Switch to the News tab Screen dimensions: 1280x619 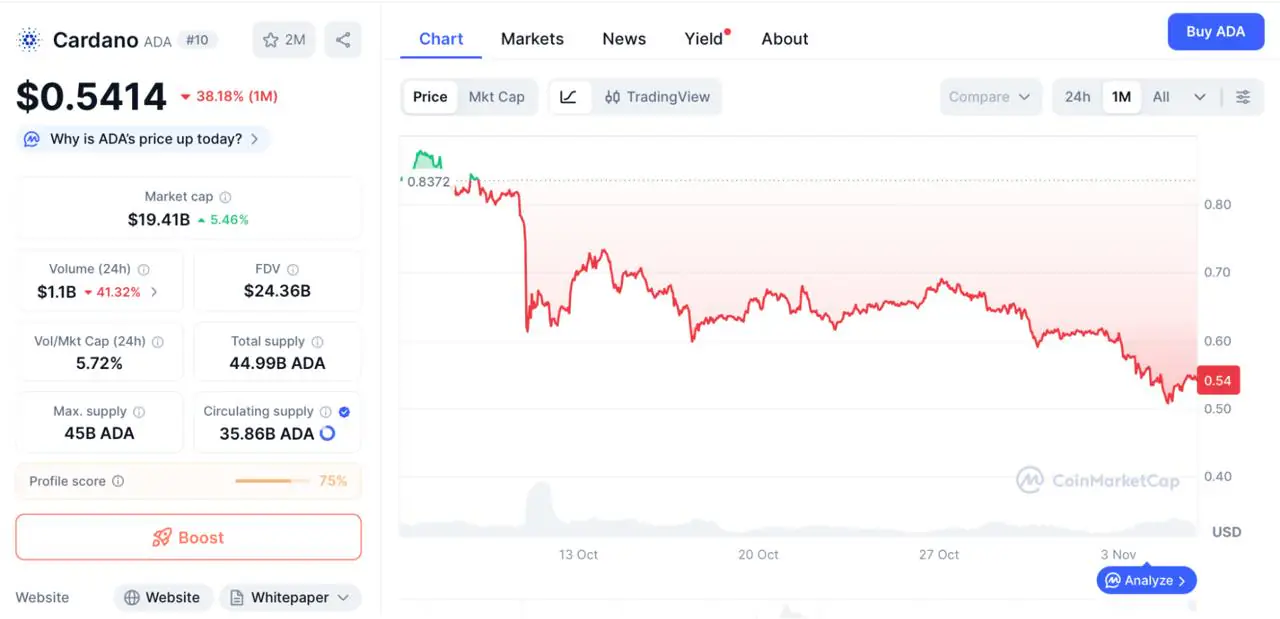pyautogui.click(x=624, y=39)
